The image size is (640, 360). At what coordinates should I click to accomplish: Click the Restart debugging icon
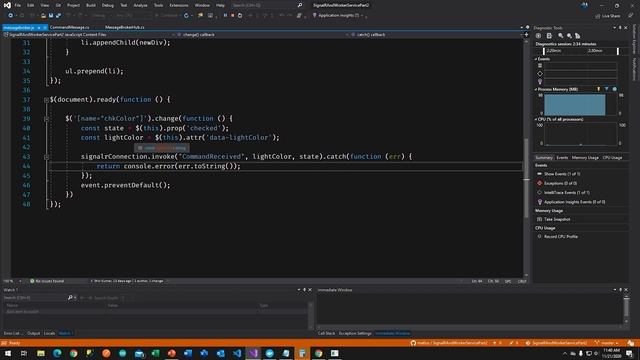coord(240,16)
